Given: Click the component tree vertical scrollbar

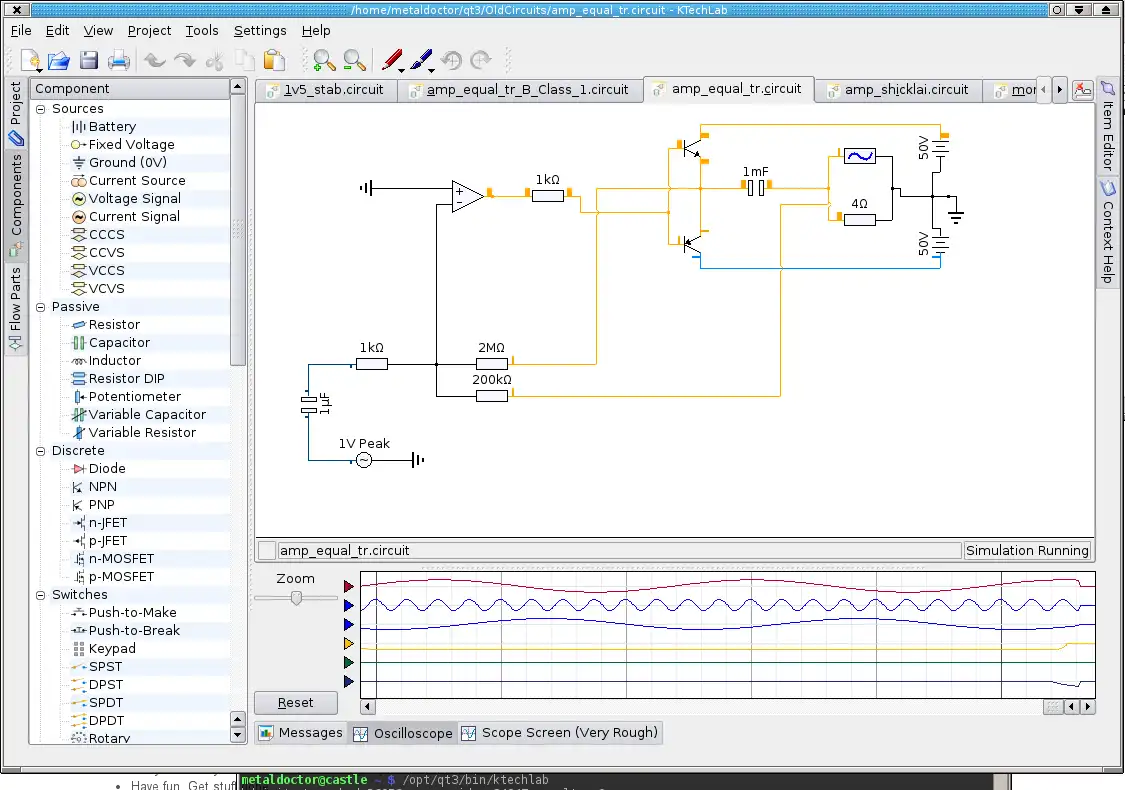Looking at the screenshot, I should (x=237, y=231).
